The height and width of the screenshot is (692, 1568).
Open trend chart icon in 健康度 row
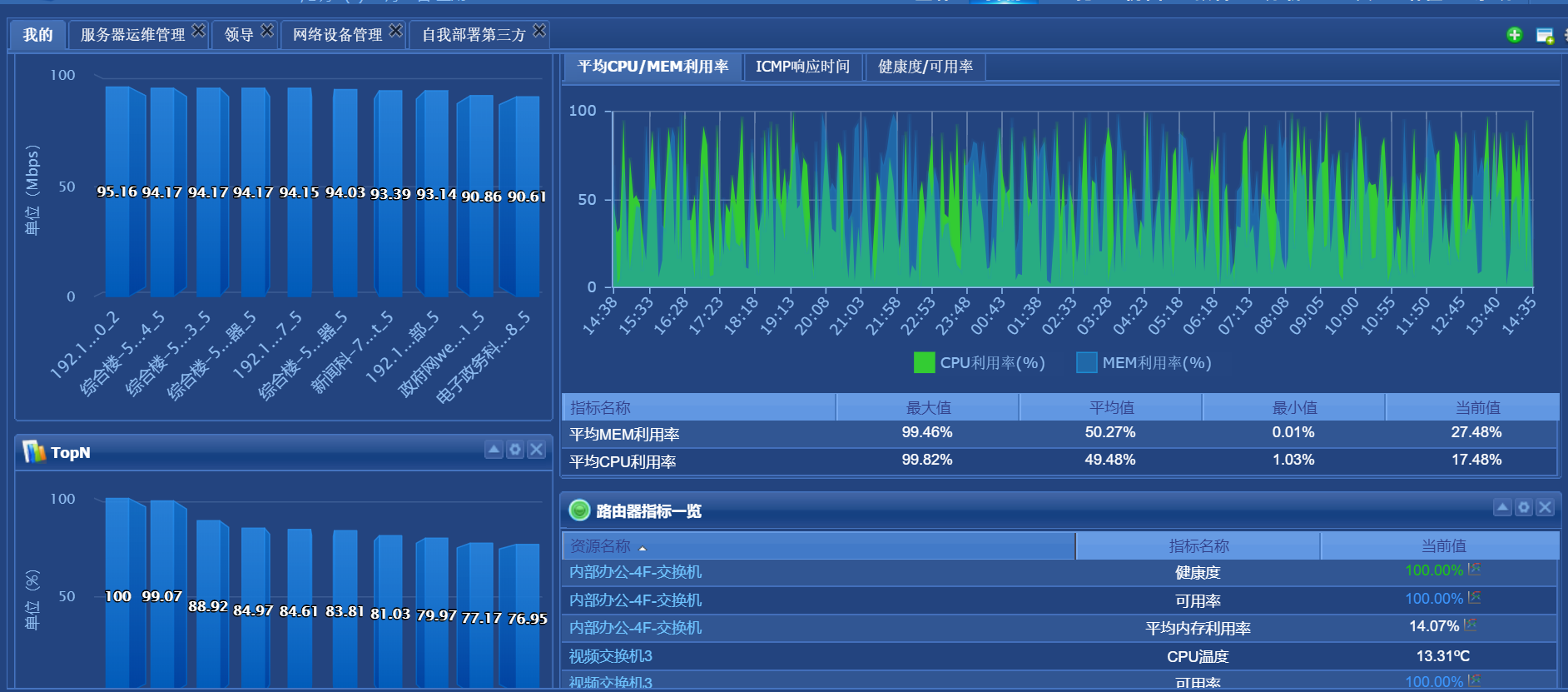[1474, 569]
